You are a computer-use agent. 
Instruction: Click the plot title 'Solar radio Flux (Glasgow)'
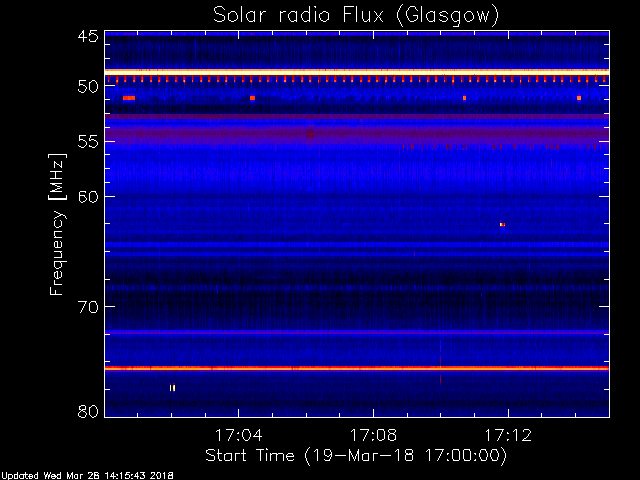coord(356,16)
